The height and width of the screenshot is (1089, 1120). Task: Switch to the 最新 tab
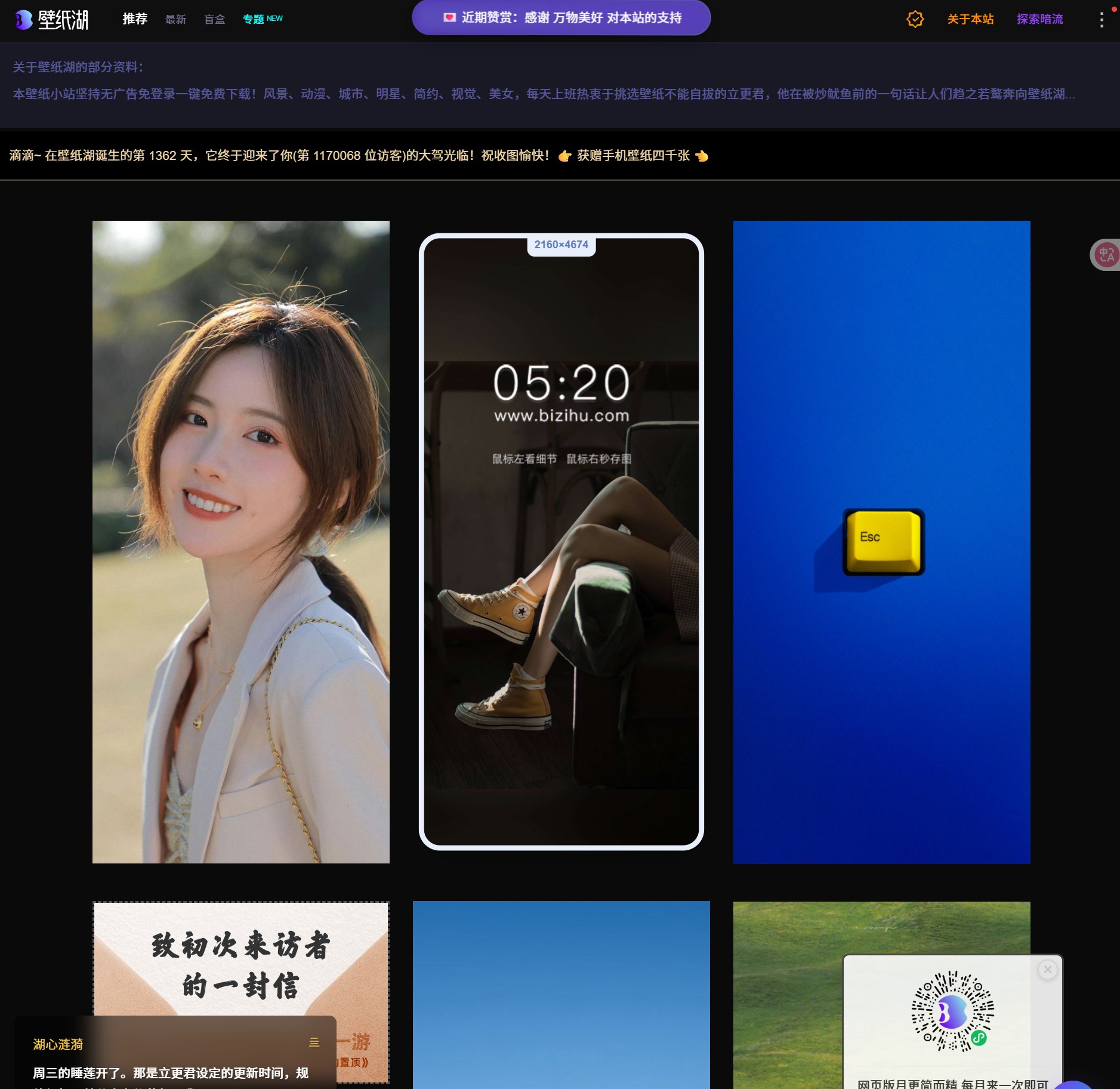point(175,19)
